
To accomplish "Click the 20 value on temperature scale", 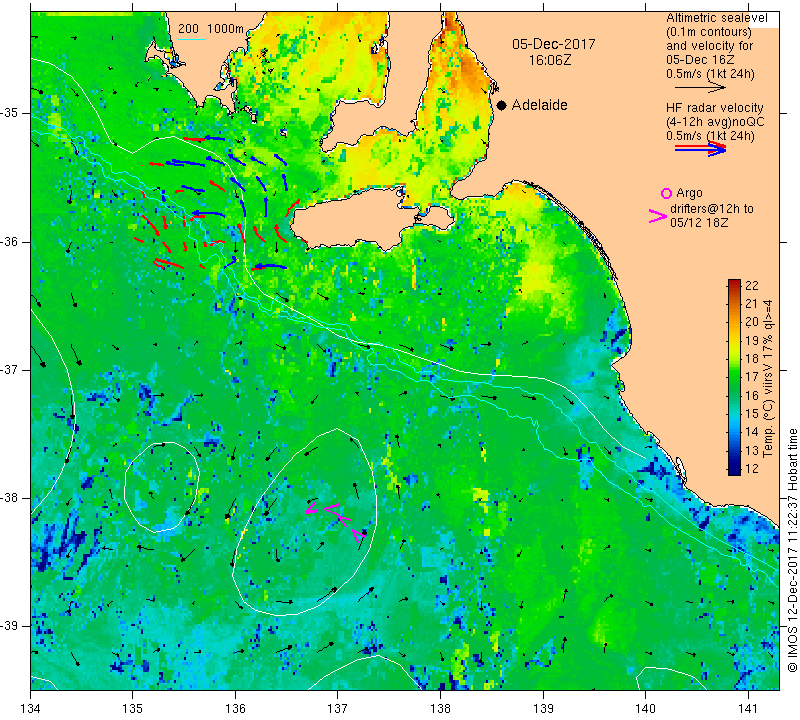I will (752, 322).
